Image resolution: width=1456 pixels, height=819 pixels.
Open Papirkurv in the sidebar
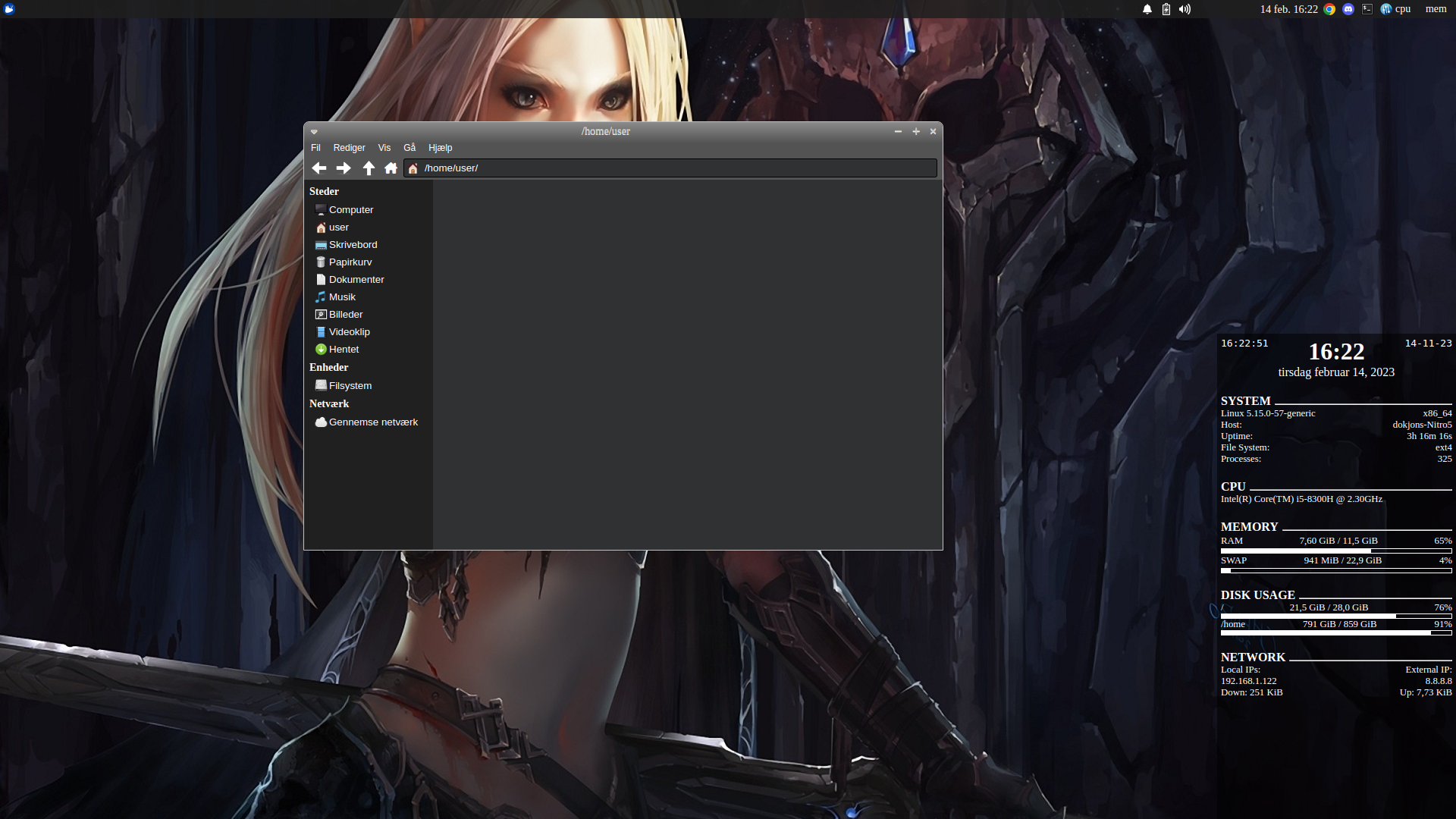pyautogui.click(x=368, y=262)
